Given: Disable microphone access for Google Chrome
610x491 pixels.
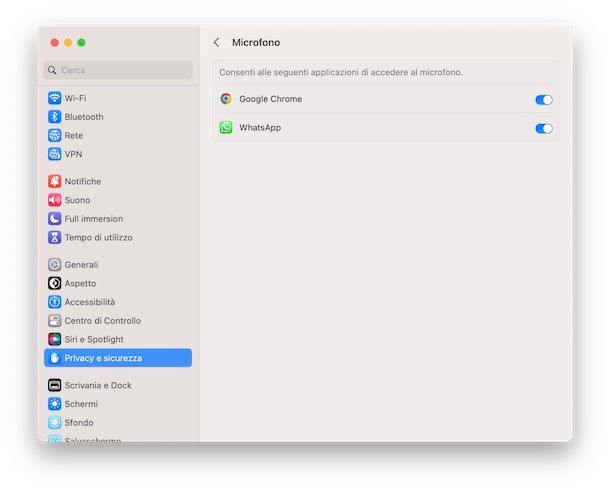Looking at the screenshot, I should [544, 100].
